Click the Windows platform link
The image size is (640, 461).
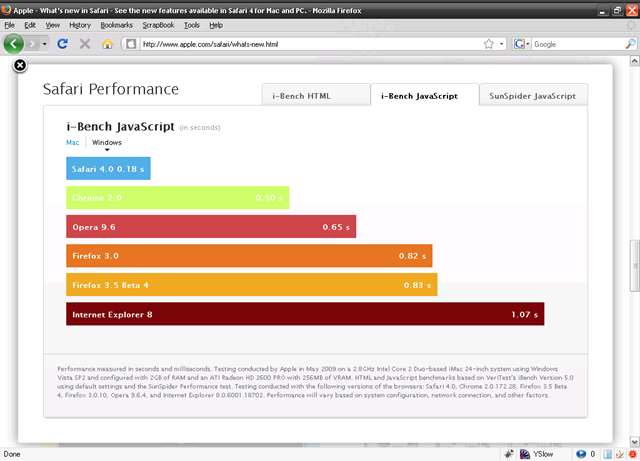[107, 143]
